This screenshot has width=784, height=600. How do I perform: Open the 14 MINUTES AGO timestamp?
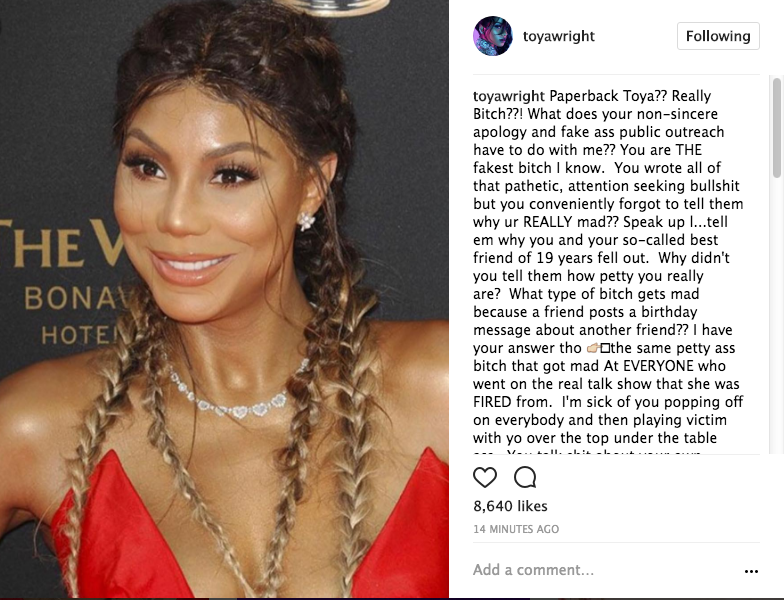click(516, 529)
